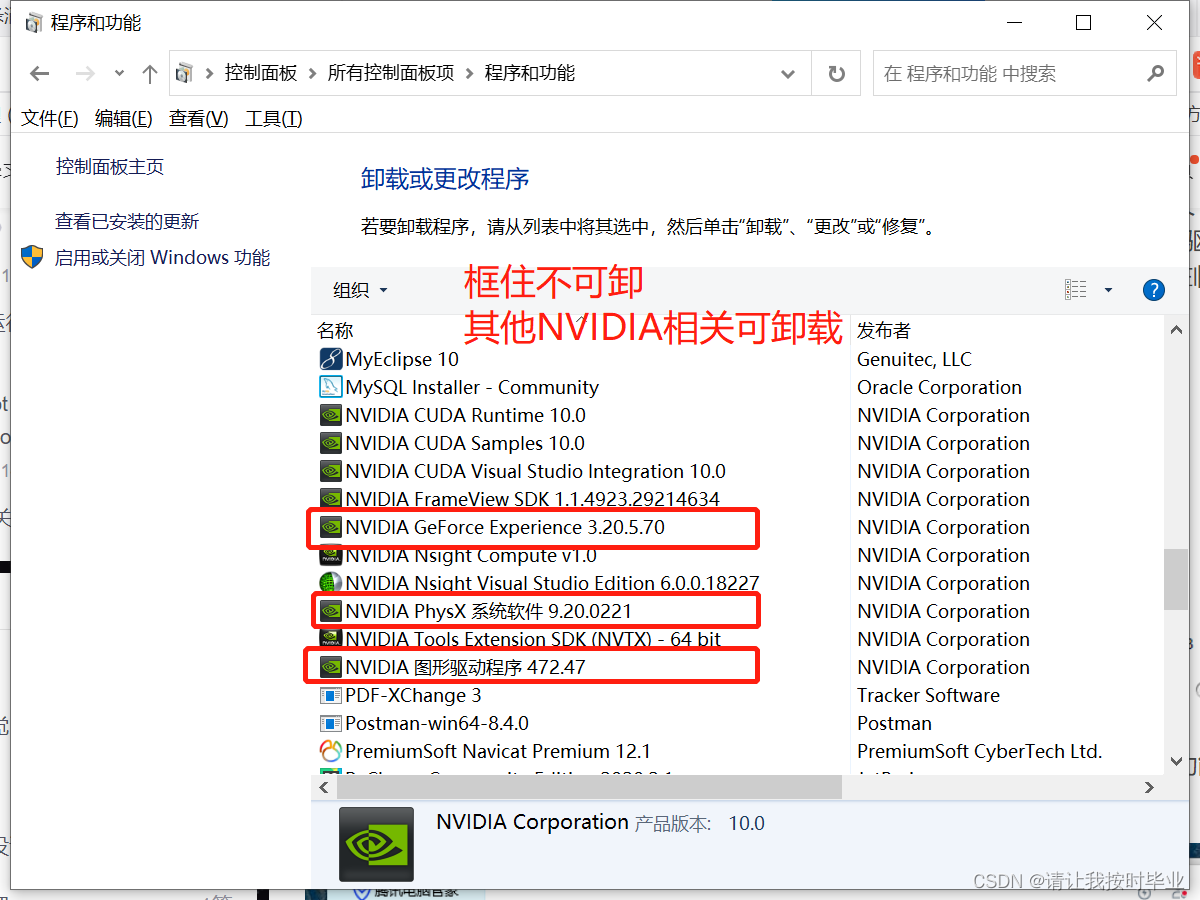Viewport: 1200px width, 900px height.
Task: Click NVIDIA CUDA Visual Studio Integration icon
Action: click(x=331, y=471)
